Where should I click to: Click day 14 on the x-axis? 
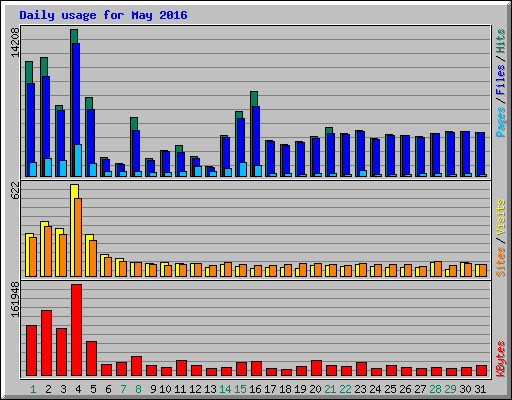click(225, 389)
